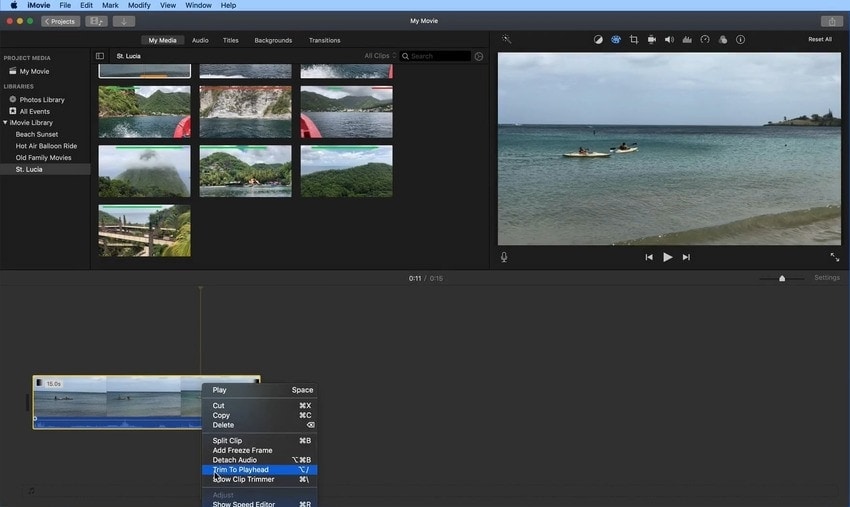Image resolution: width=850 pixels, height=507 pixels.
Task: Select the cropping tool
Action: 634,40
